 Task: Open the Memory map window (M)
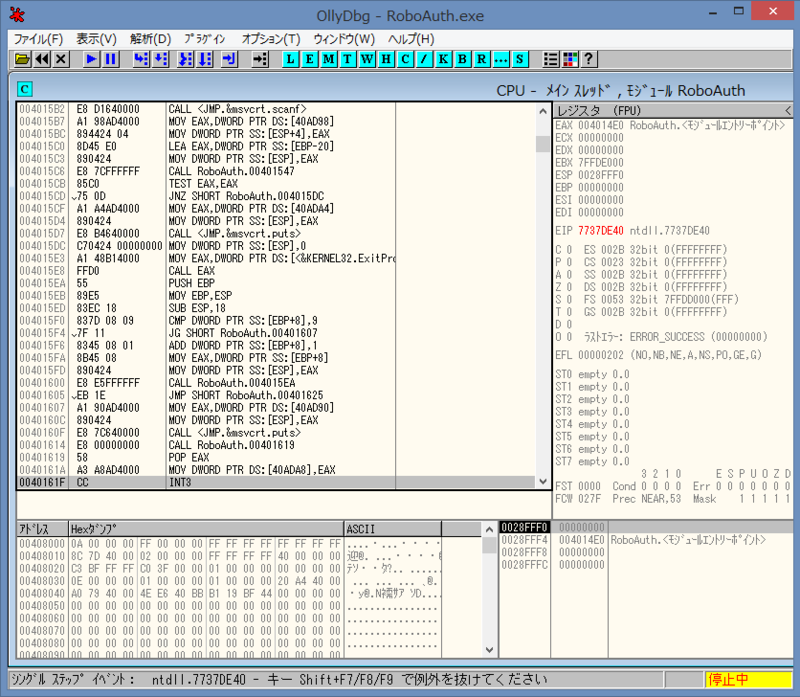coord(329,59)
